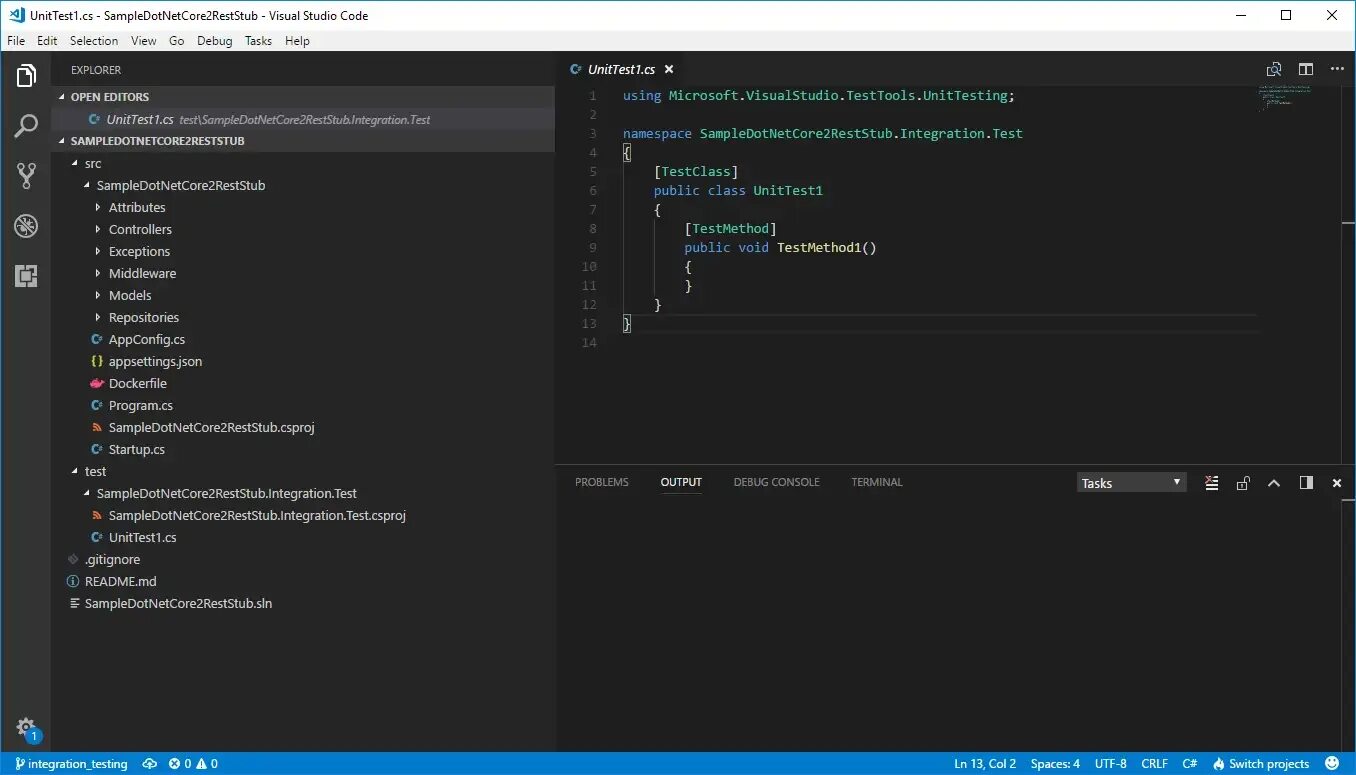Move the panel to the right side
Image resolution: width=1356 pixels, height=775 pixels.
click(x=1306, y=483)
